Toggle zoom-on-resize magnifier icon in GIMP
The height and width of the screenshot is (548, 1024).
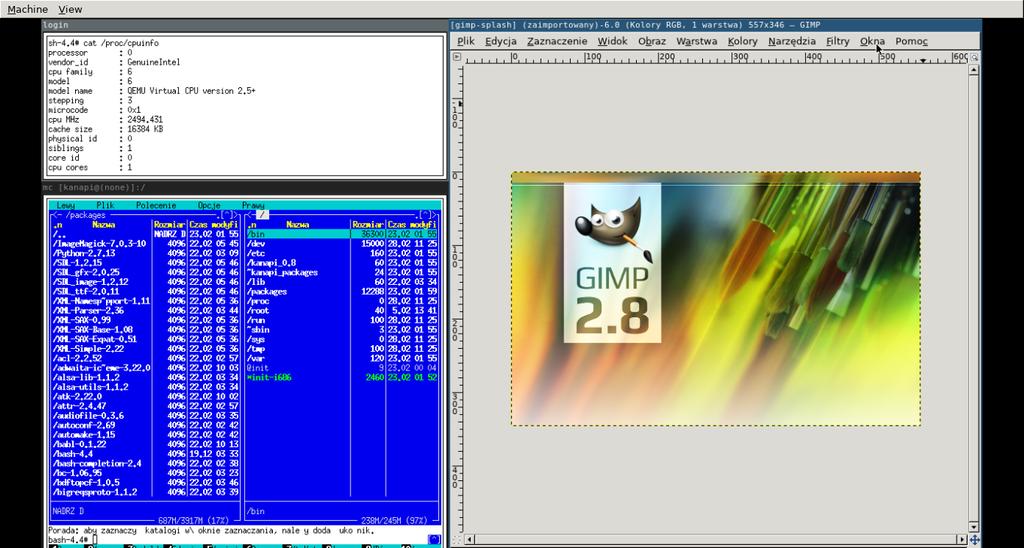[x=974, y=57]
